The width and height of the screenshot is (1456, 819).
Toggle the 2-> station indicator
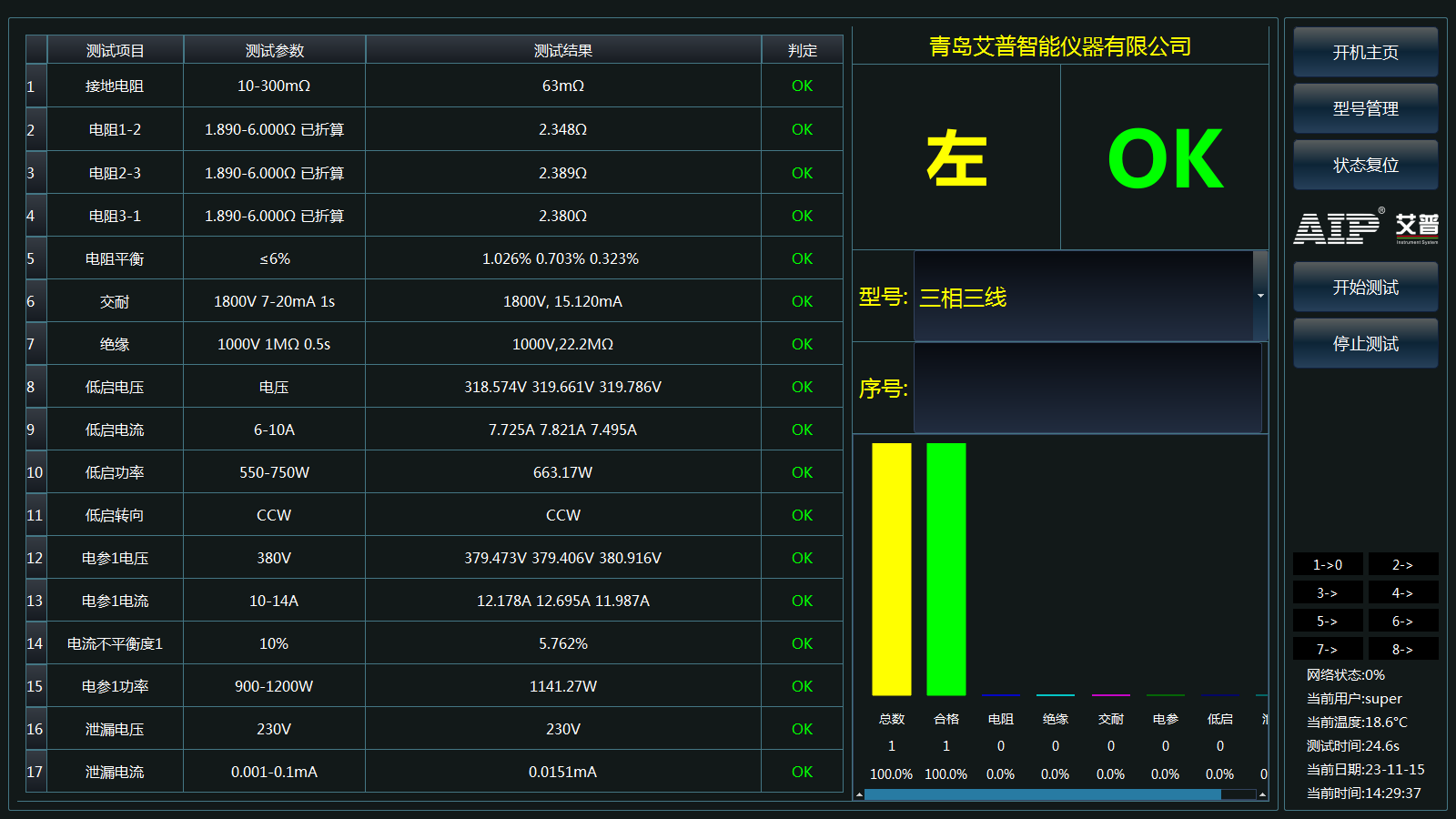tap(1403, 564)
